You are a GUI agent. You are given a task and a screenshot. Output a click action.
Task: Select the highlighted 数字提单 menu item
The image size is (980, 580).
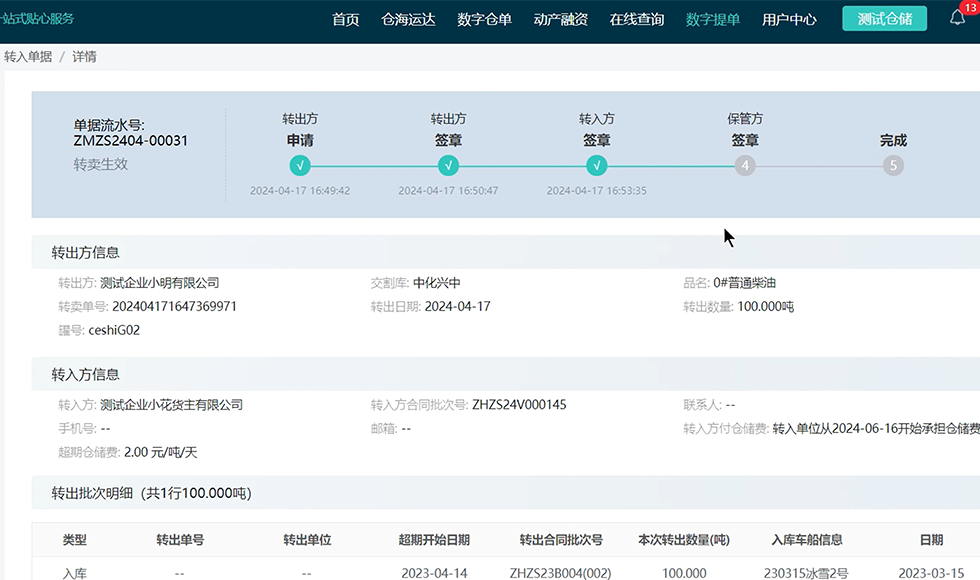pos(713,19)
